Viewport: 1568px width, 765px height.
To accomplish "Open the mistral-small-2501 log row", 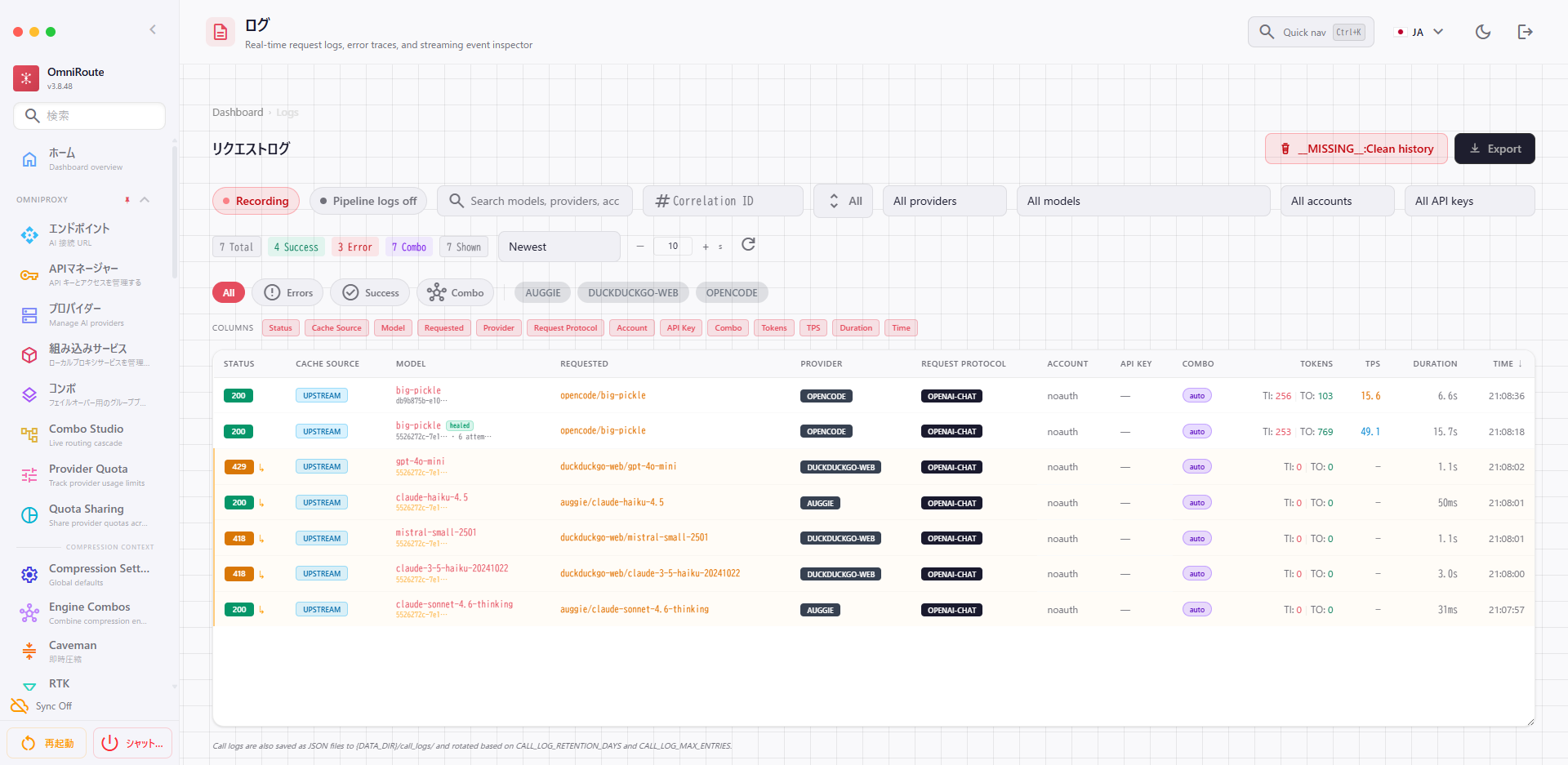I will point(874,538).
